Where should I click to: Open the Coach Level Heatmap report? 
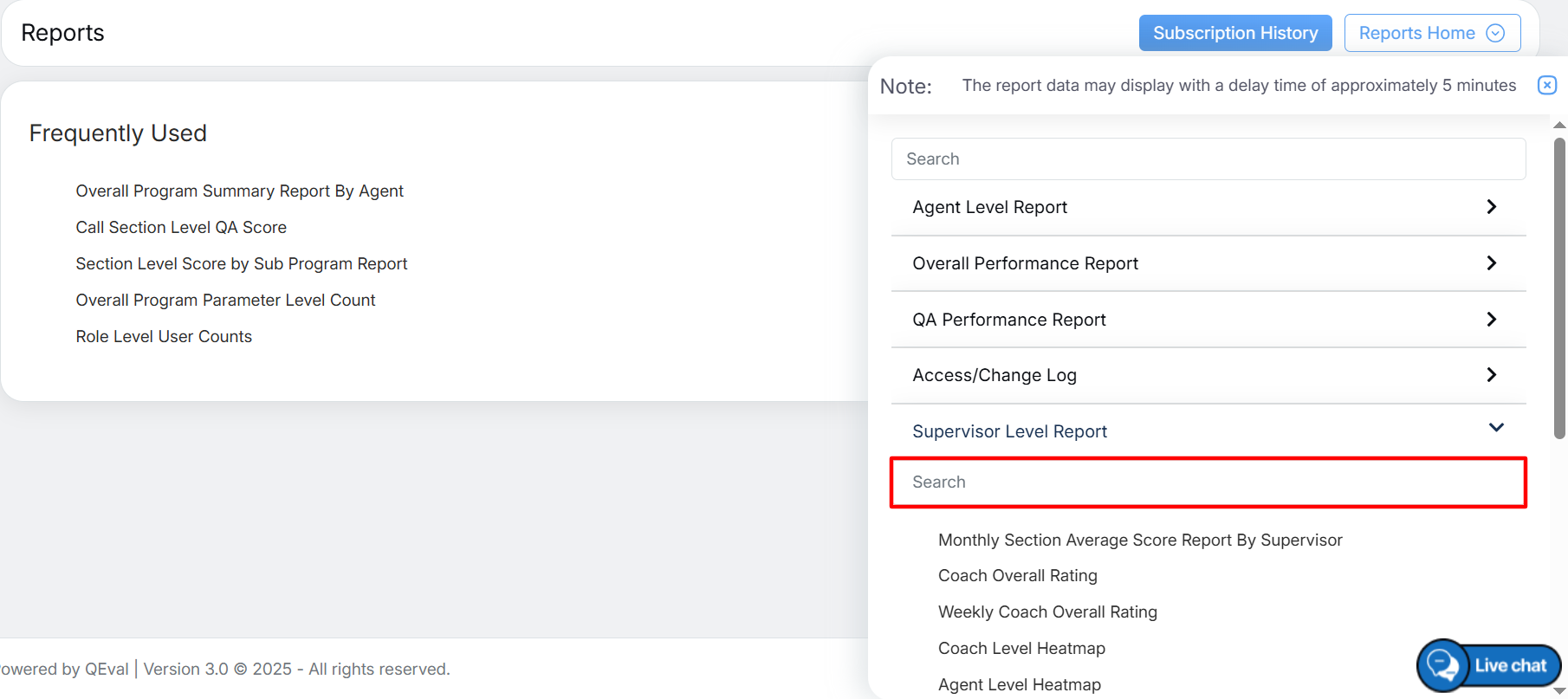pos(1021,649)
